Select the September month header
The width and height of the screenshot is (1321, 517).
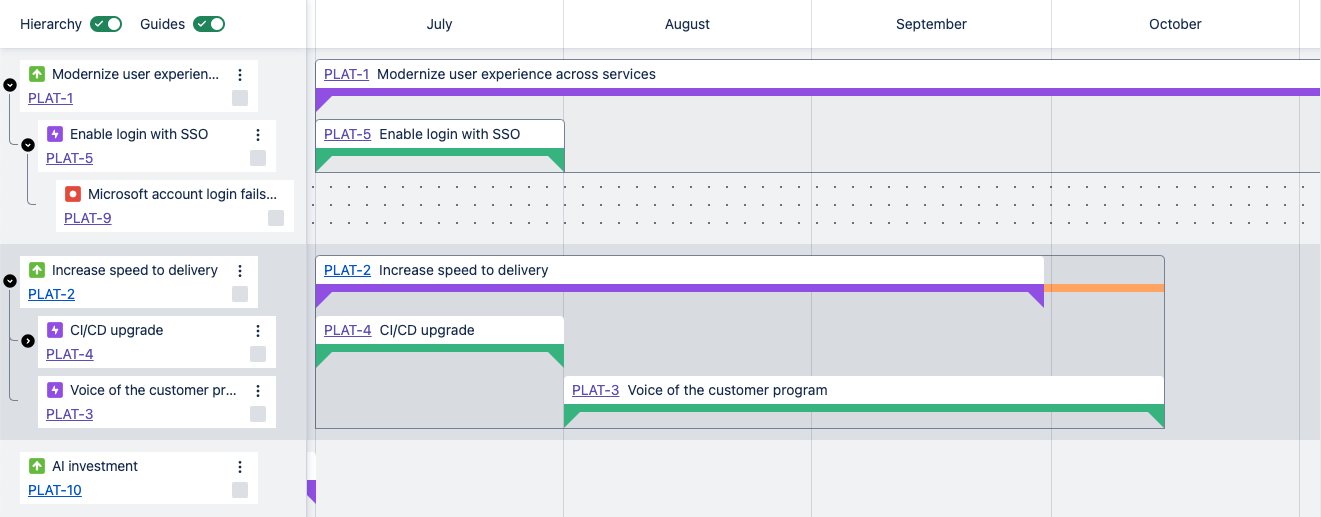[x=932, y=24]
